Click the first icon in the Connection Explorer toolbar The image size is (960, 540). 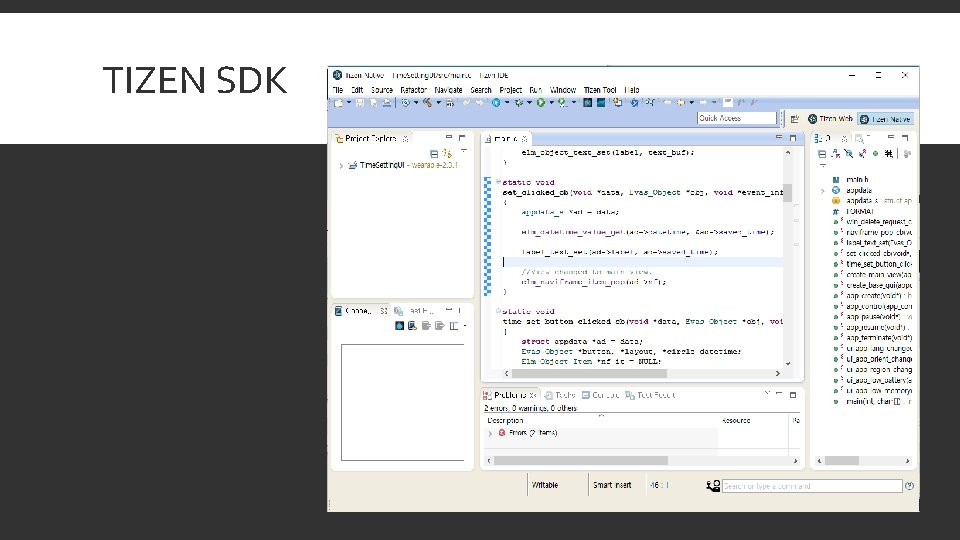(399, 326)
